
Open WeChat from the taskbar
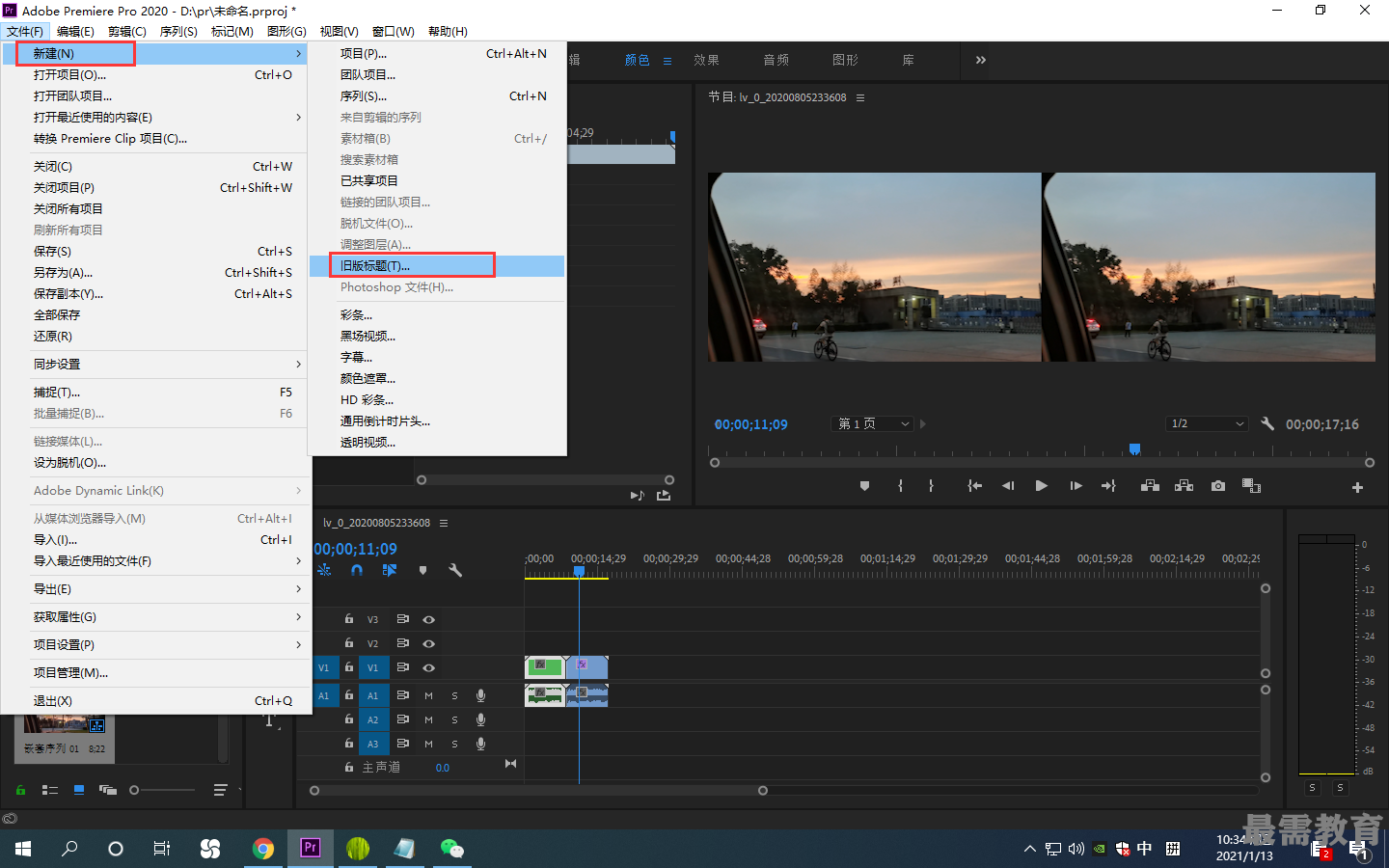[x=451, y=848]
